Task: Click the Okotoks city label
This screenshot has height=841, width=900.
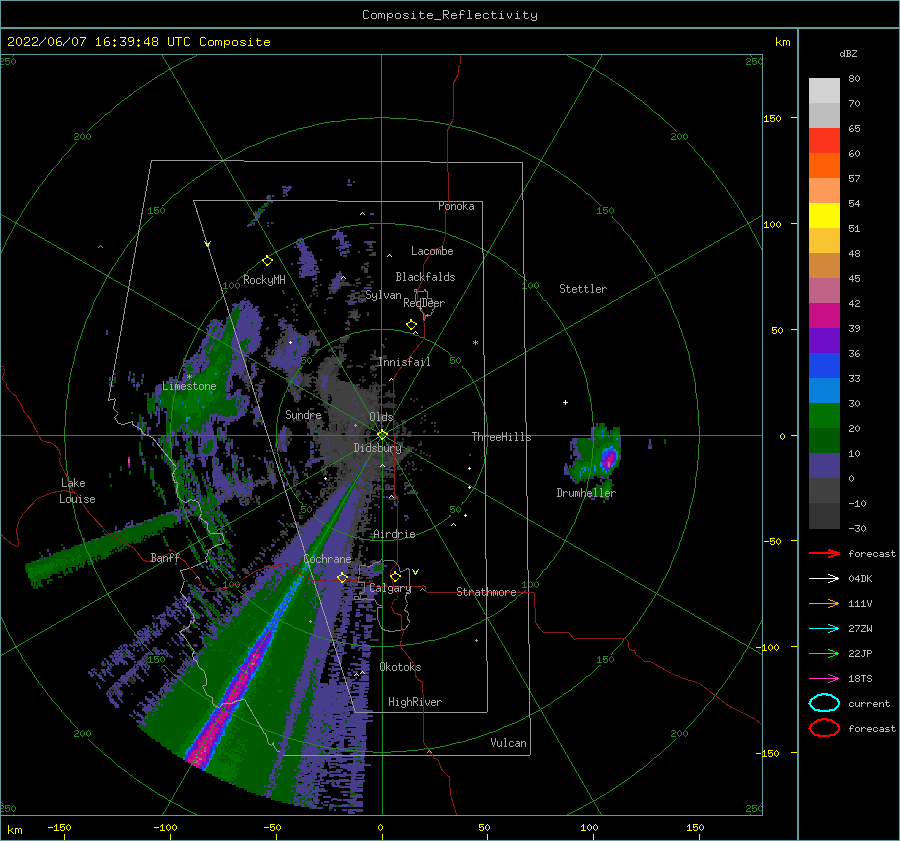Action: pyautogui.click(x=400, y=667)
